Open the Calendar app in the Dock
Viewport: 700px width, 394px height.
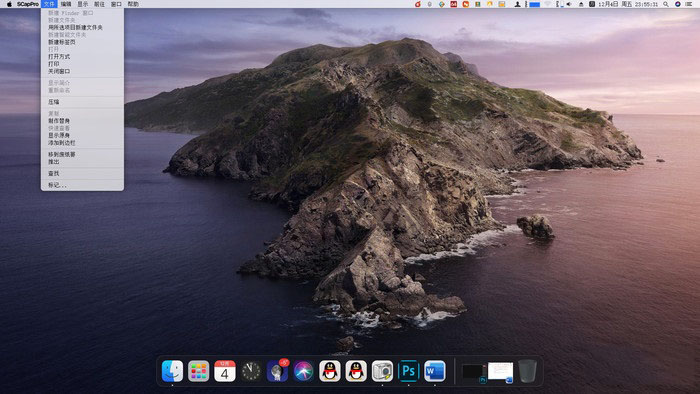pos(225,371)
